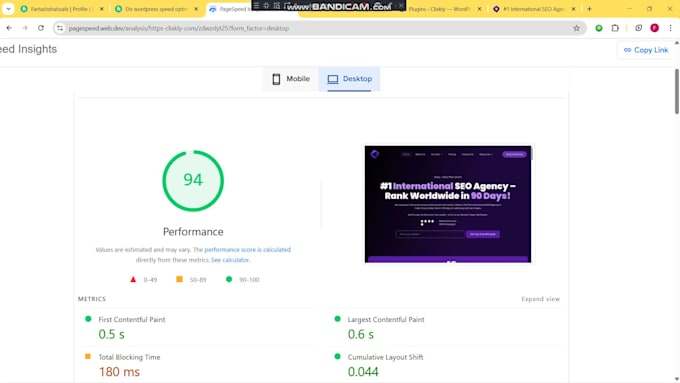View site information icon in address bar

tap(60, 28)
